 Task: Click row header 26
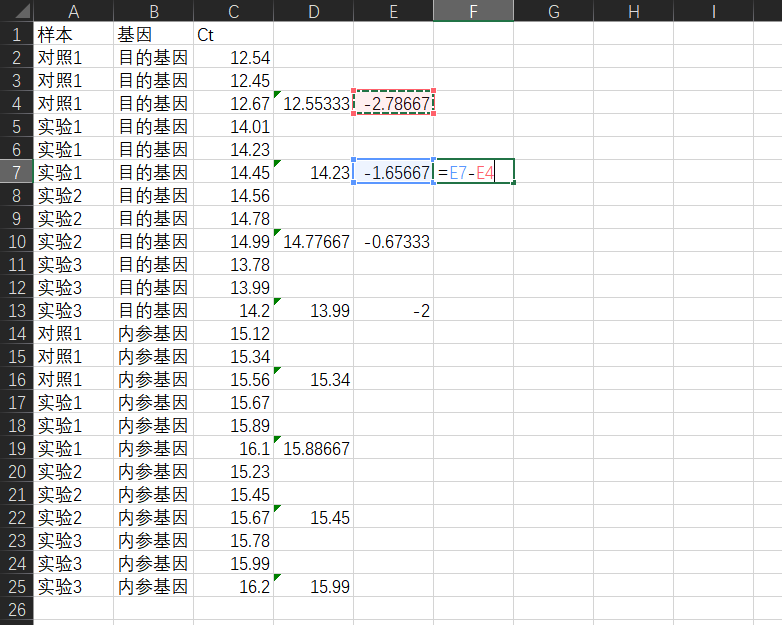16,609
